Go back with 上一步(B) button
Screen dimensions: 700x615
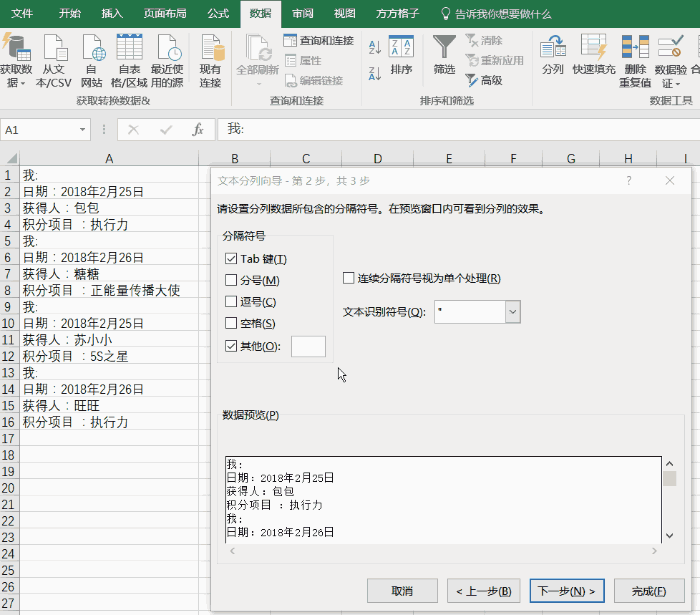pos(483,591)
